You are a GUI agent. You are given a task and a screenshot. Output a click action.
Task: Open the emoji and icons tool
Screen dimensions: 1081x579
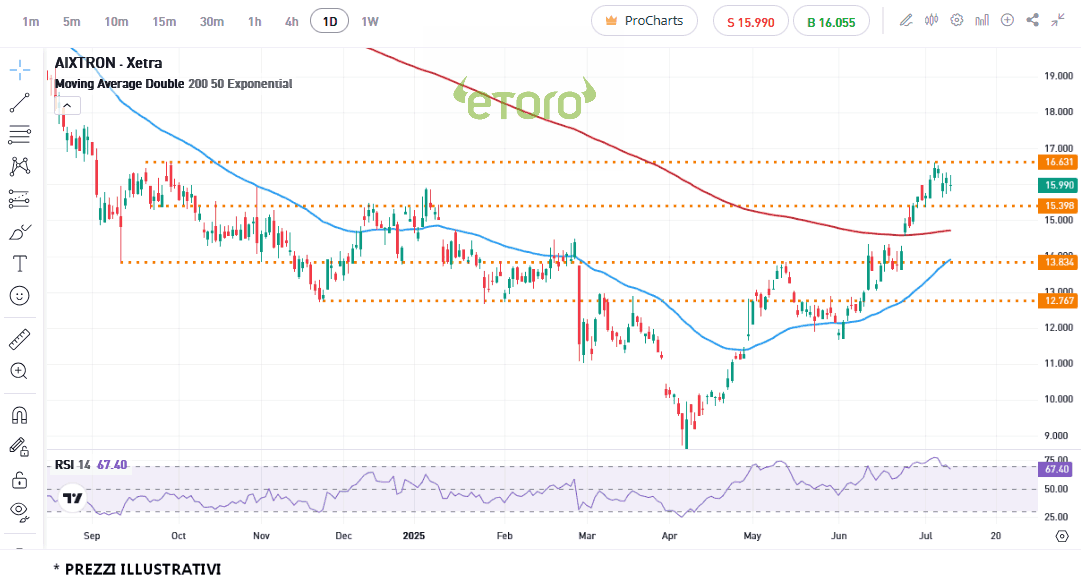point(20,296)
